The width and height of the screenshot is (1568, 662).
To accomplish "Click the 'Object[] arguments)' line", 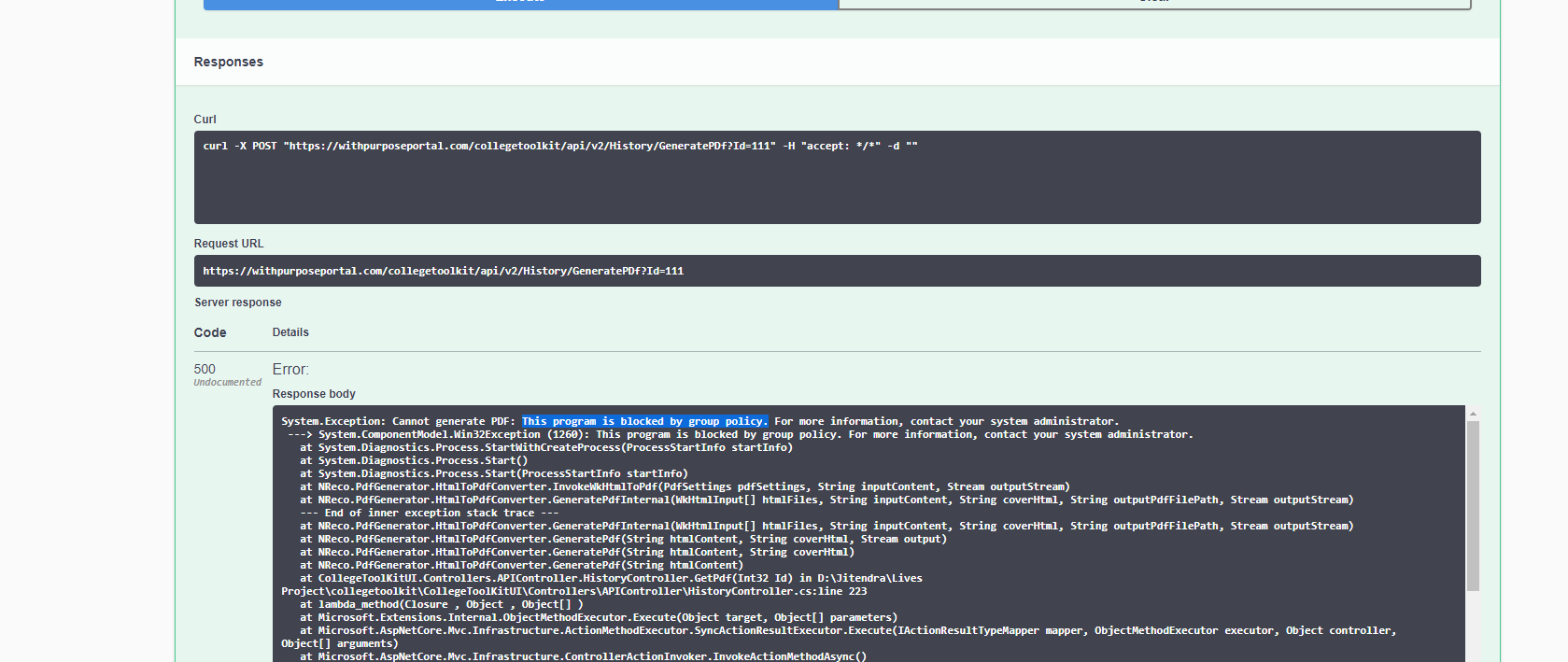I will click(x=340, y=643).
